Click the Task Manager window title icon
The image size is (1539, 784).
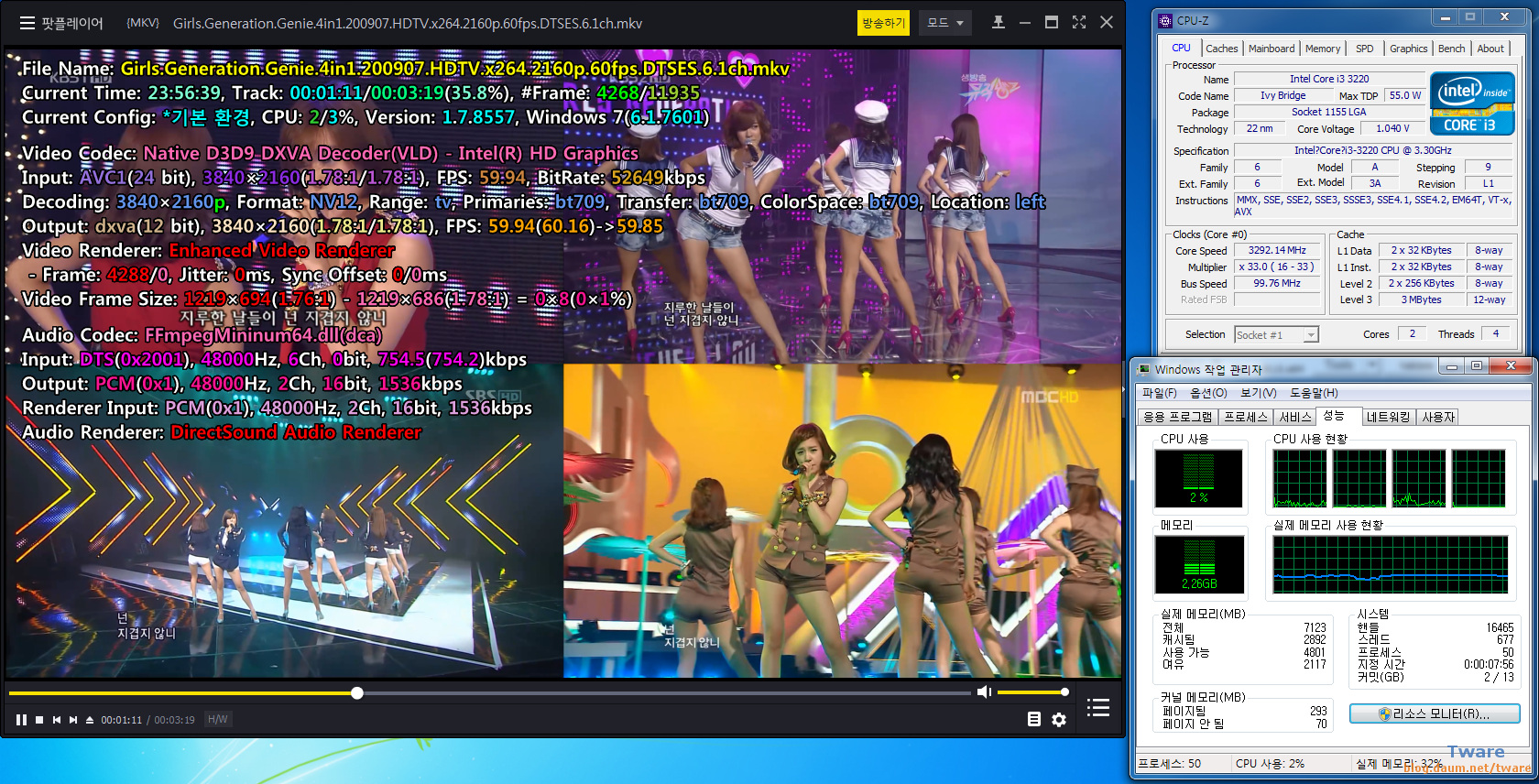pos(1143,369)
